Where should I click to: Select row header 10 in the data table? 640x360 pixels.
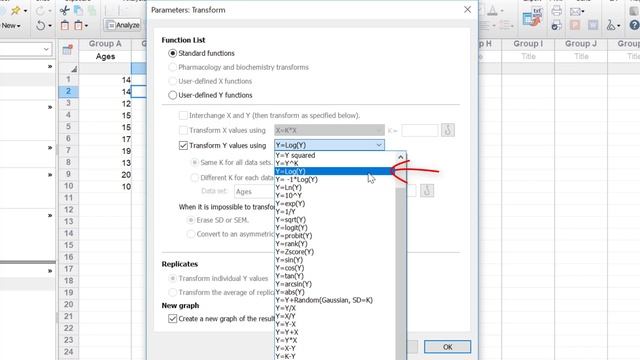[x=68, y=186]
